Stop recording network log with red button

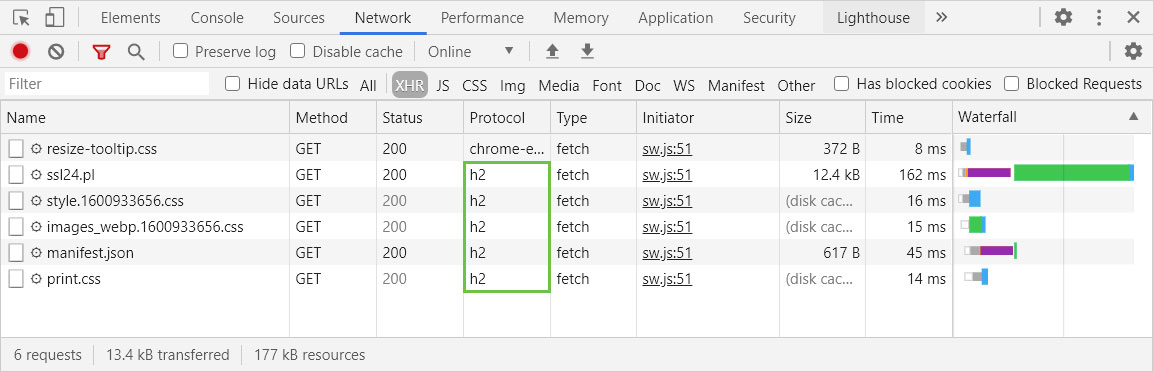[x=21, y=51]
